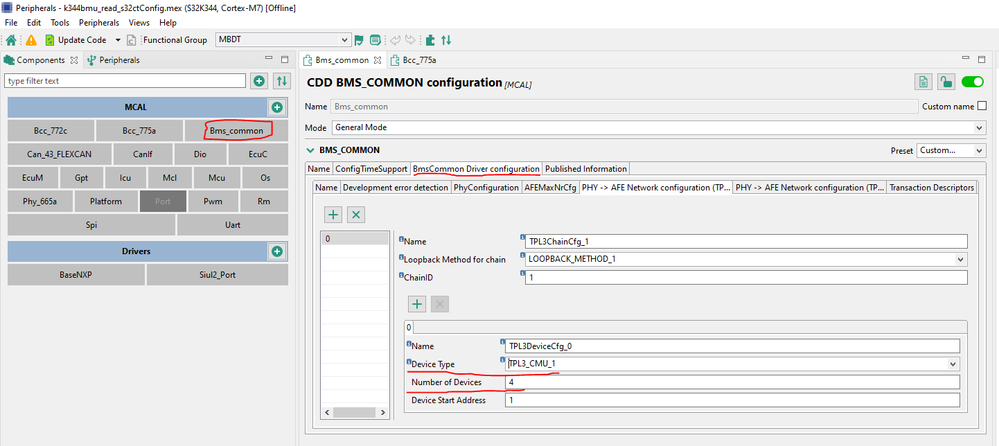This screenshot has width=999, height=446.
Task: Toggle the green component enable switch
Action: pyautogui.click(x=972, y=83)
